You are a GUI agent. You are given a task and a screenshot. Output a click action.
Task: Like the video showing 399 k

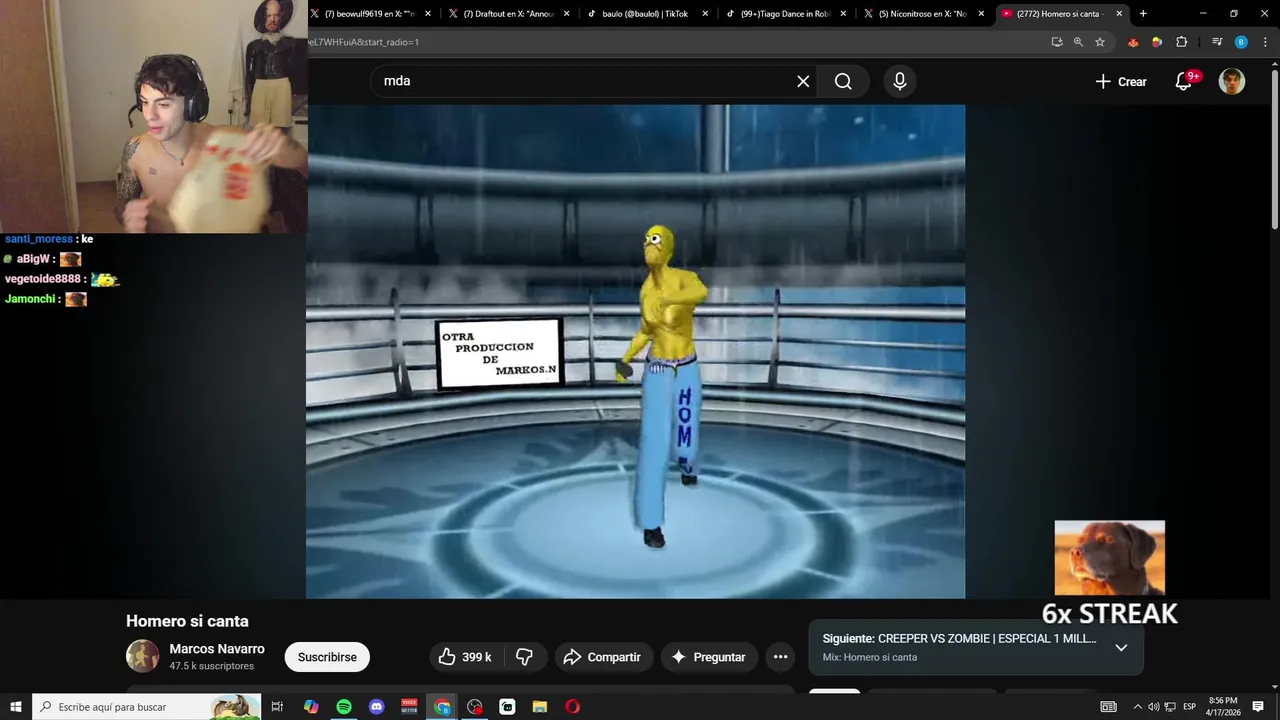coord(466,657)
